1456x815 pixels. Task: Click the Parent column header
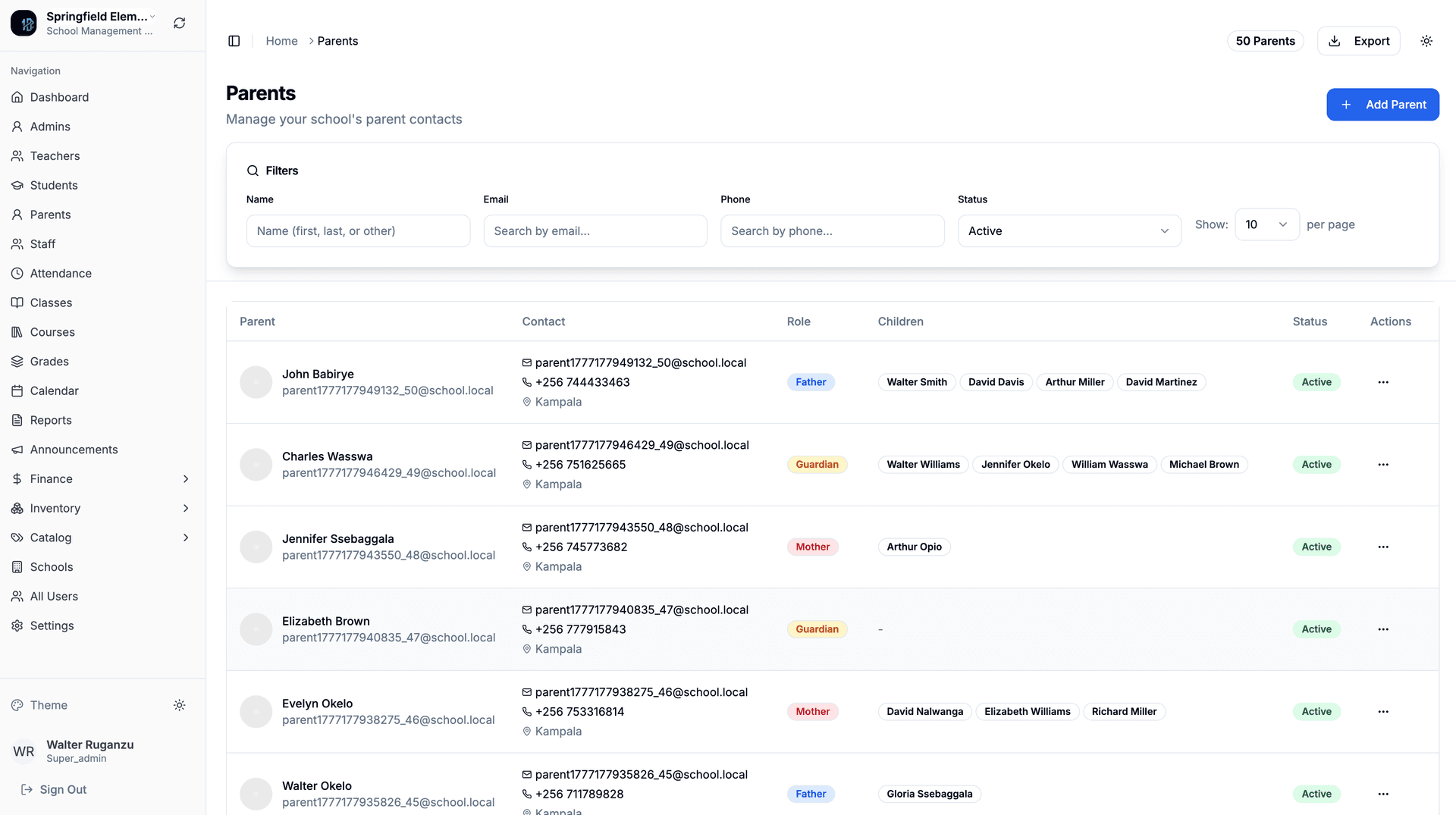click(x=257, y=321)
